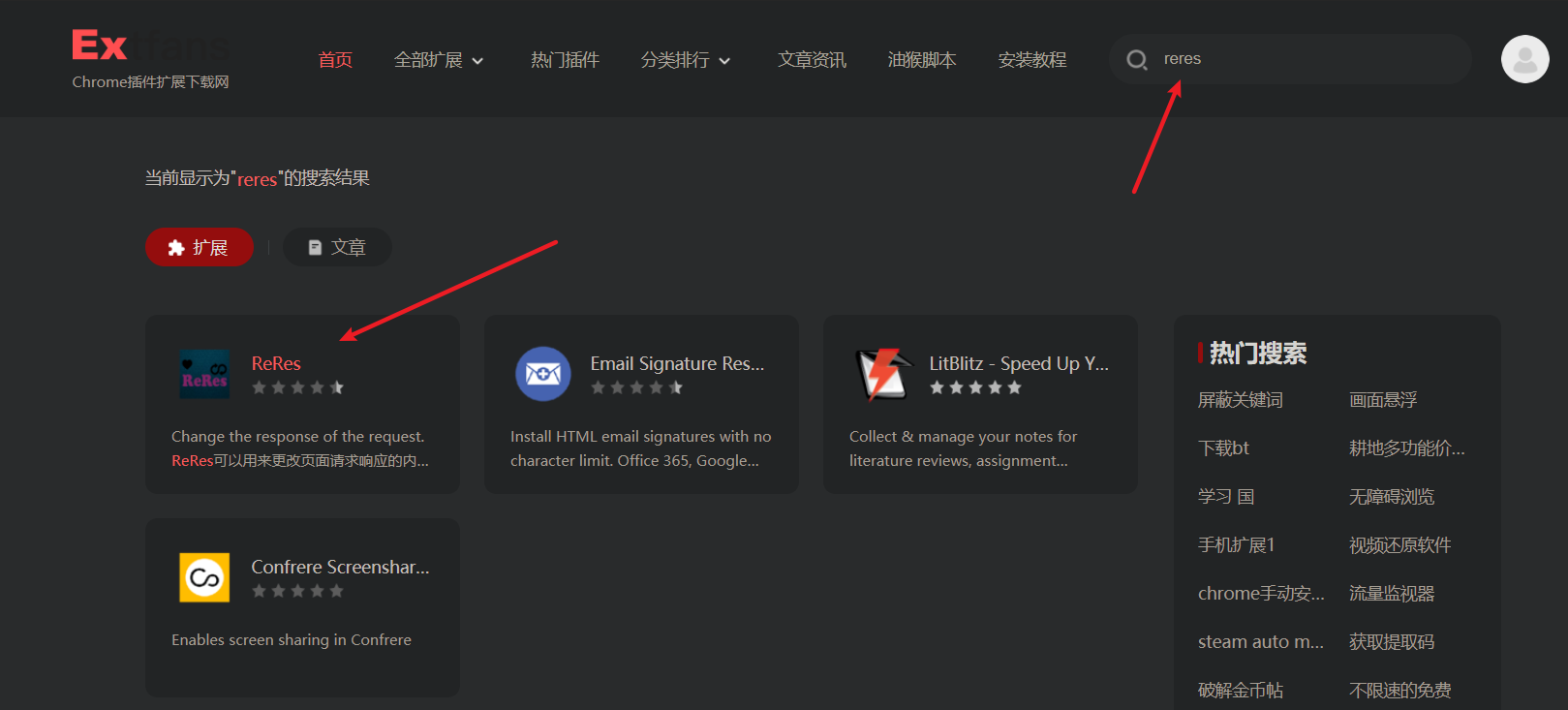Click the Confrere Screensharing yellow icon

pyautogui.click(x=204, y=577)
